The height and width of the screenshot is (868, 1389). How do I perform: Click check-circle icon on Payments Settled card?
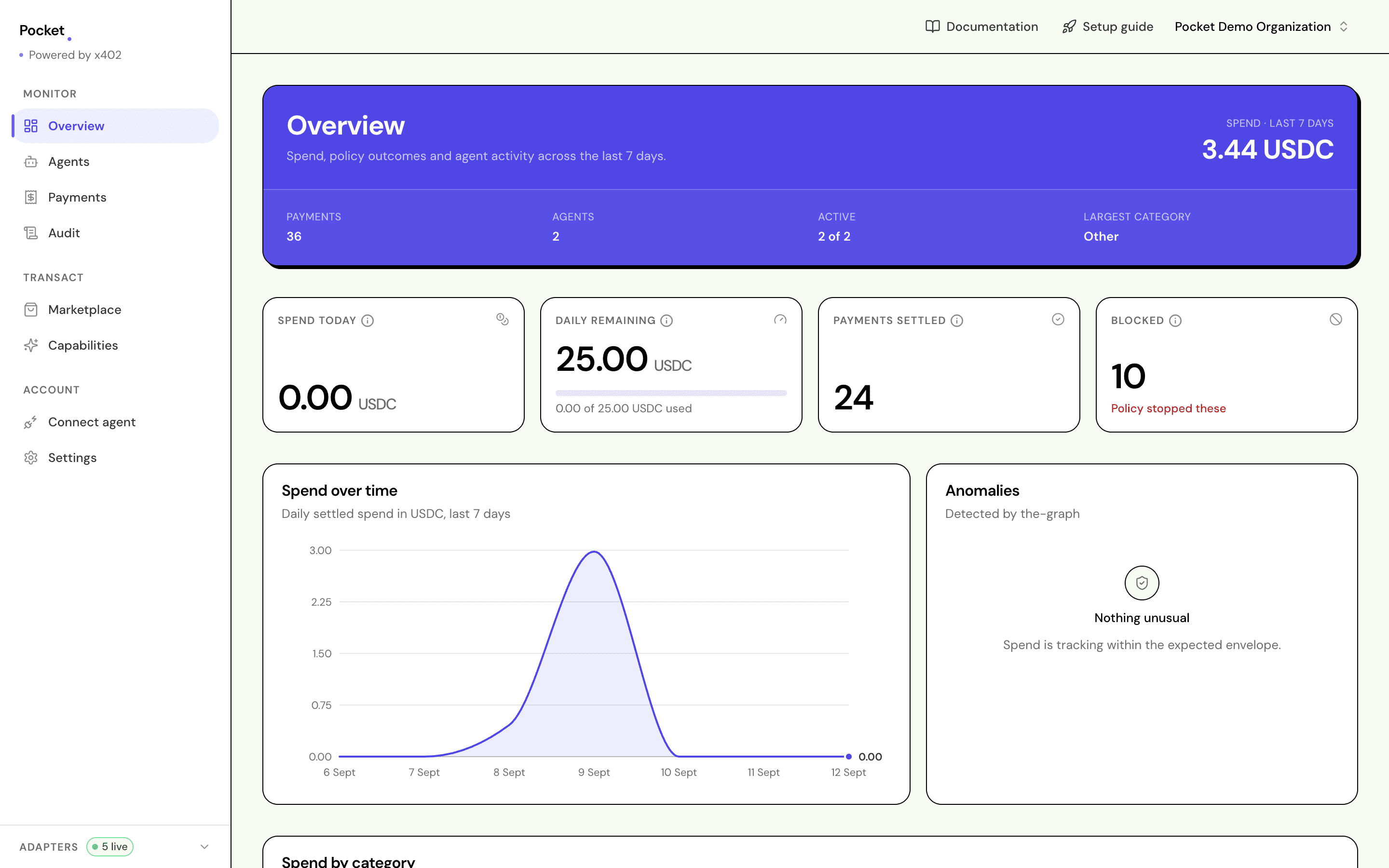click(1058, 319)
